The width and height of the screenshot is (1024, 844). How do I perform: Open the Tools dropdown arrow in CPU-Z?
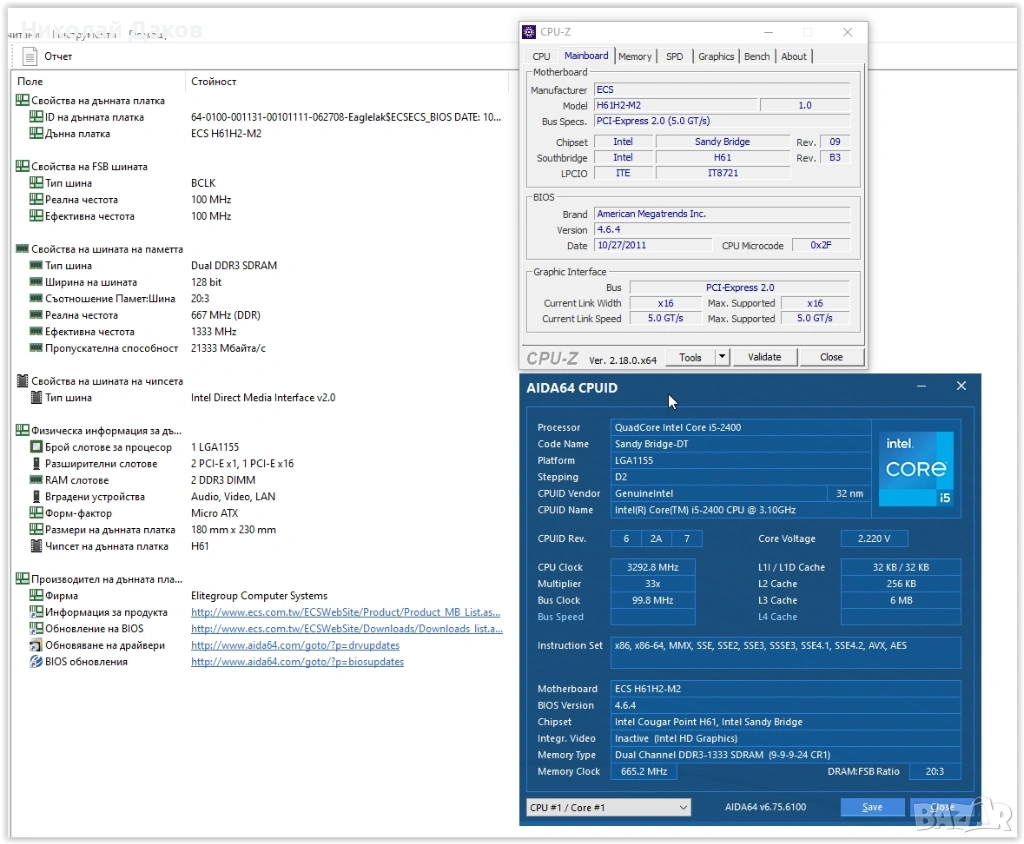[723, 357]
